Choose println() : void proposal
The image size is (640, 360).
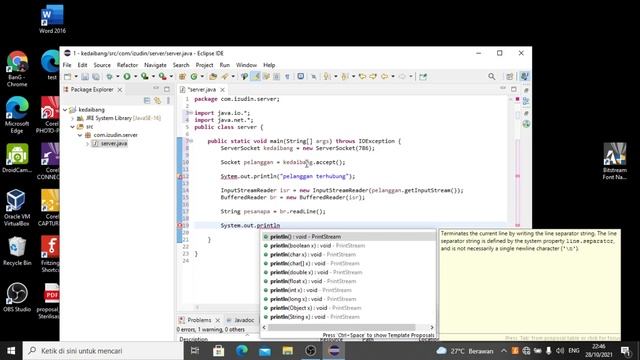coord(348,237)
